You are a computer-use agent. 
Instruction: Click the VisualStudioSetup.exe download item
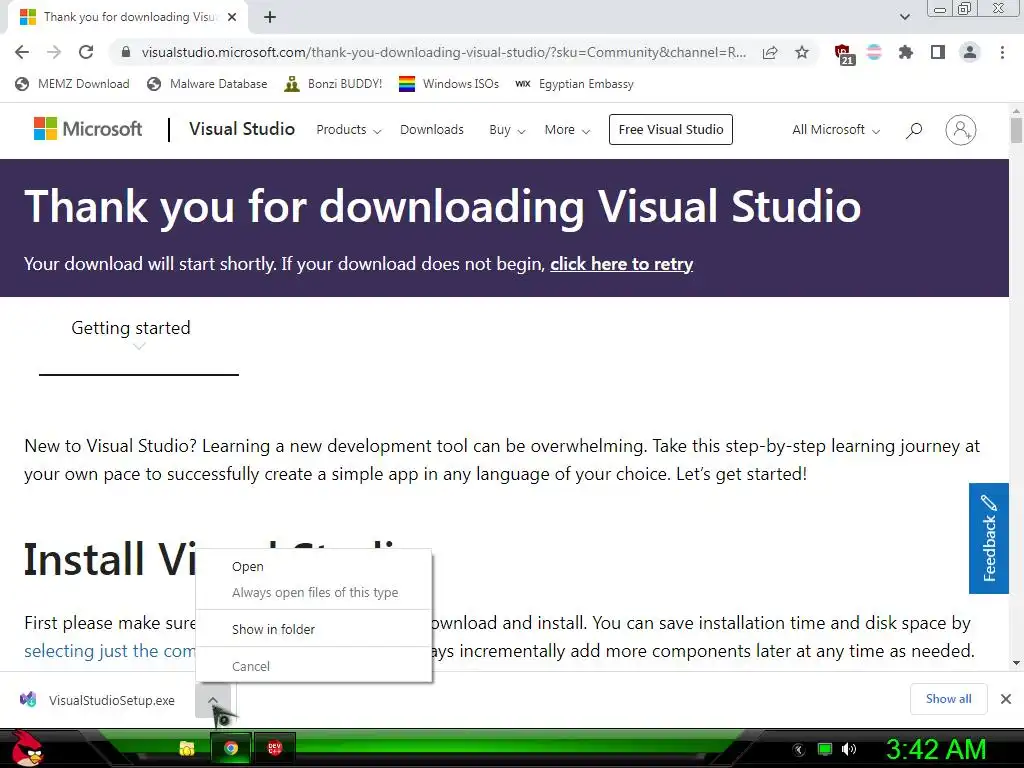(x=98, y=700)
